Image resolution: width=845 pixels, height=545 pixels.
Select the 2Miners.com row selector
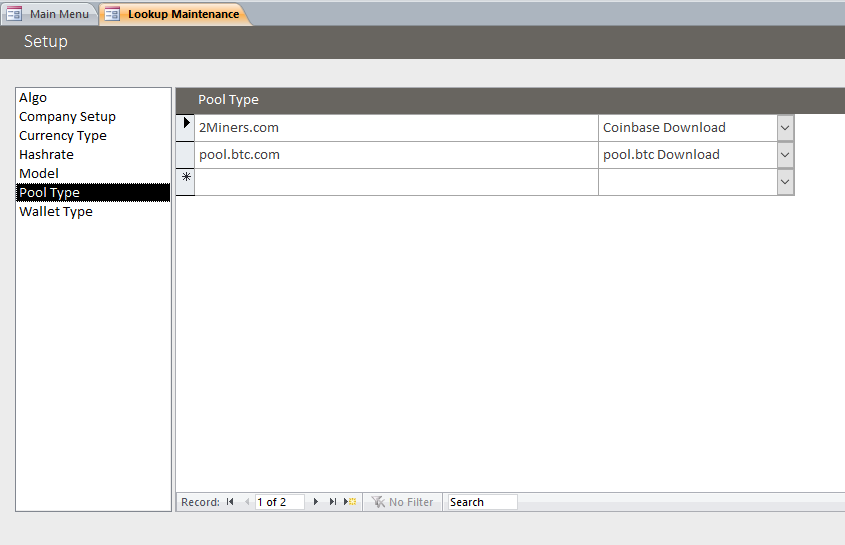click(x=185, y=128)
